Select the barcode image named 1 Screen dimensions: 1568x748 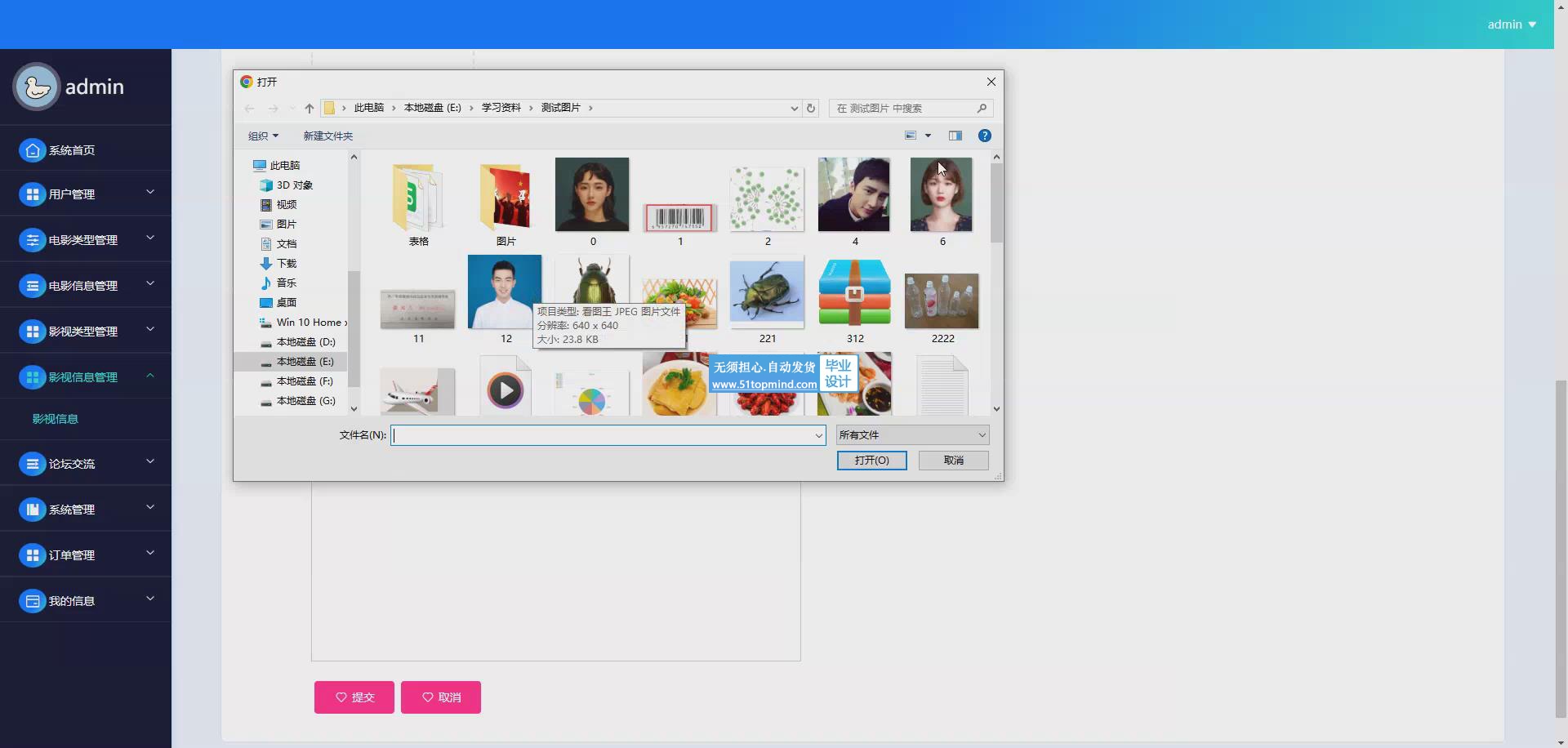point(679,217)
